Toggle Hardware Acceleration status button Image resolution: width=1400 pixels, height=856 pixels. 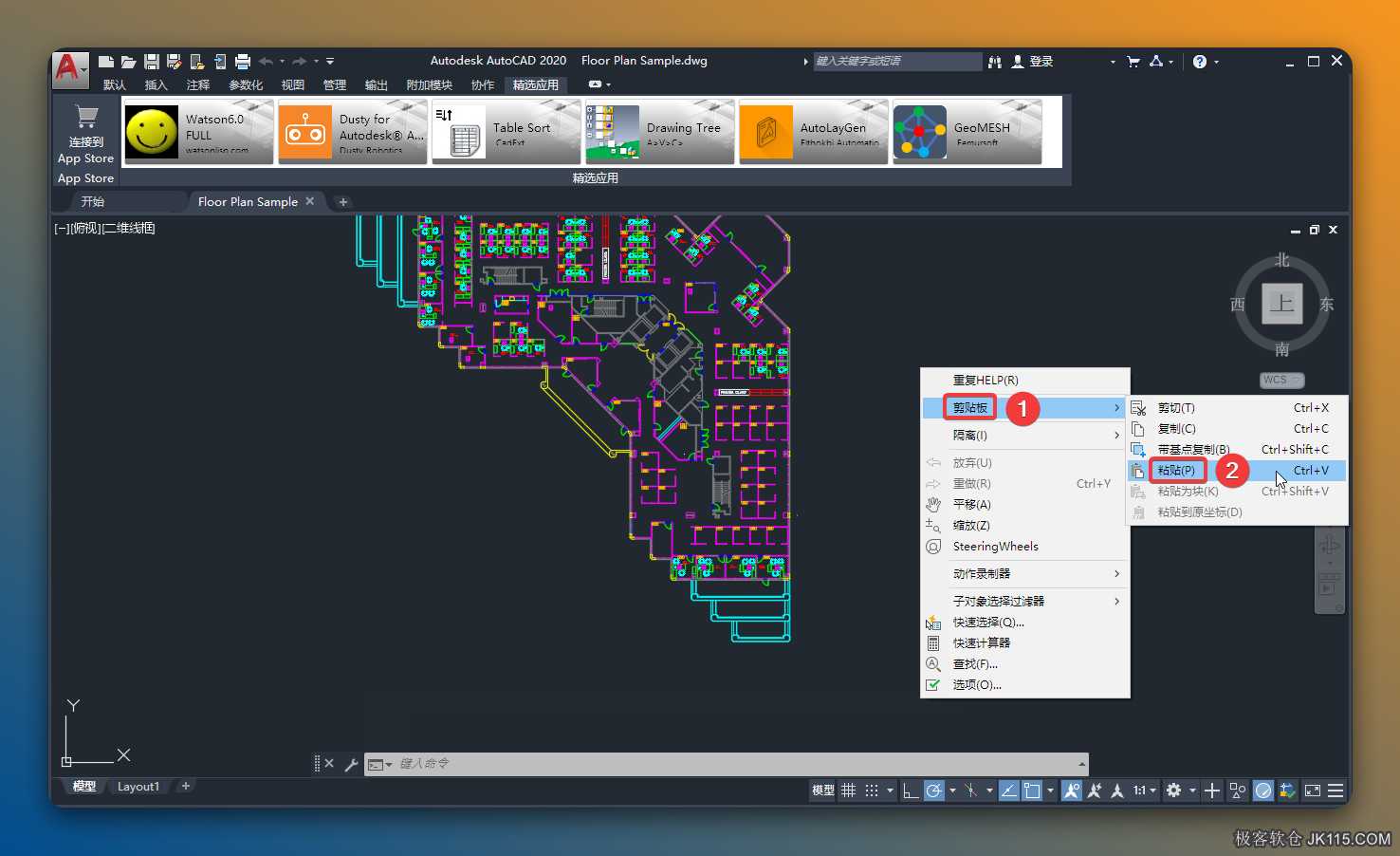pyautogui.click(x=1263, y=791)
